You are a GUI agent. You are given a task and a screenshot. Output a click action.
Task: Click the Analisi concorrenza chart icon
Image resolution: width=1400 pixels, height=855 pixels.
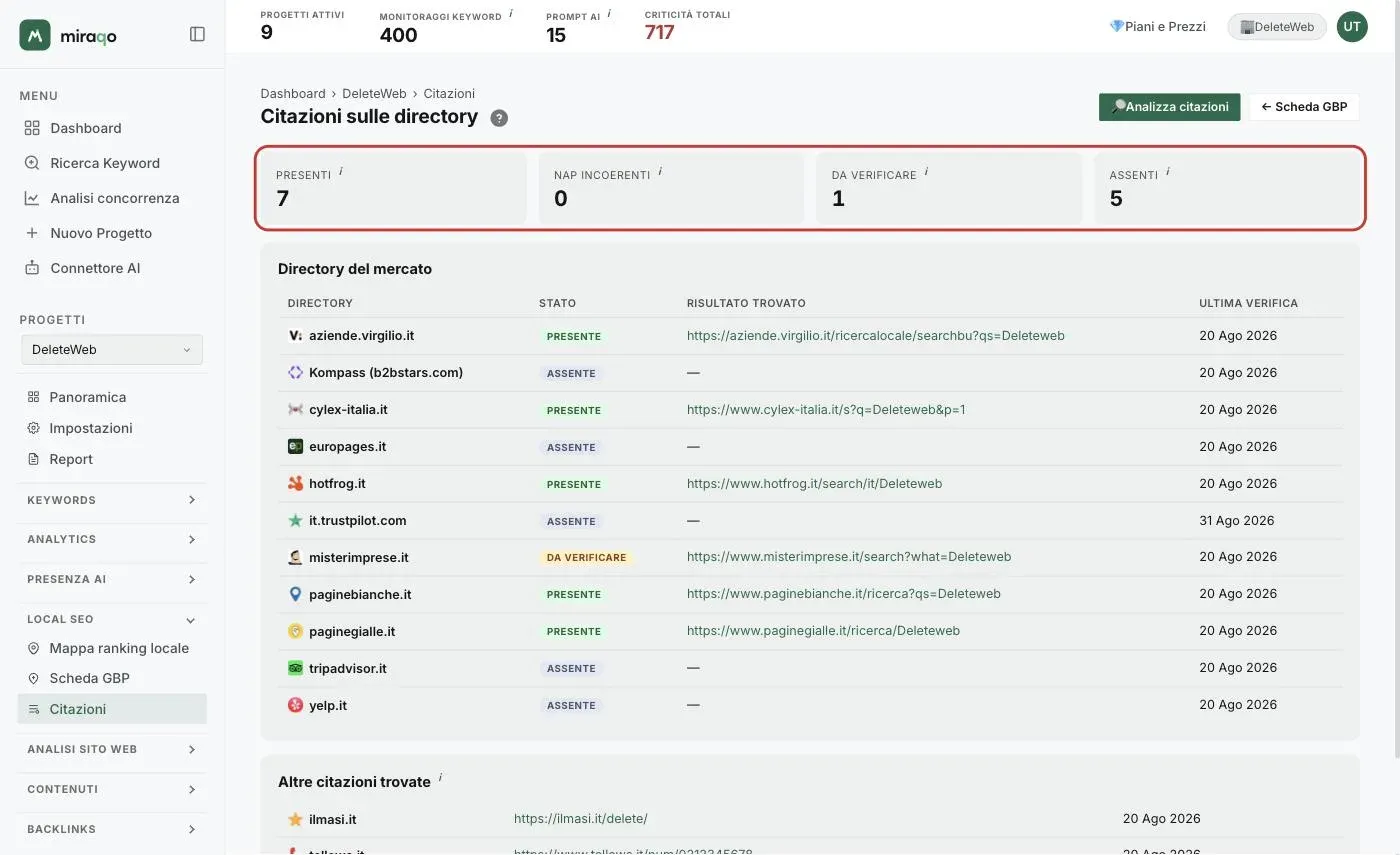32,198
